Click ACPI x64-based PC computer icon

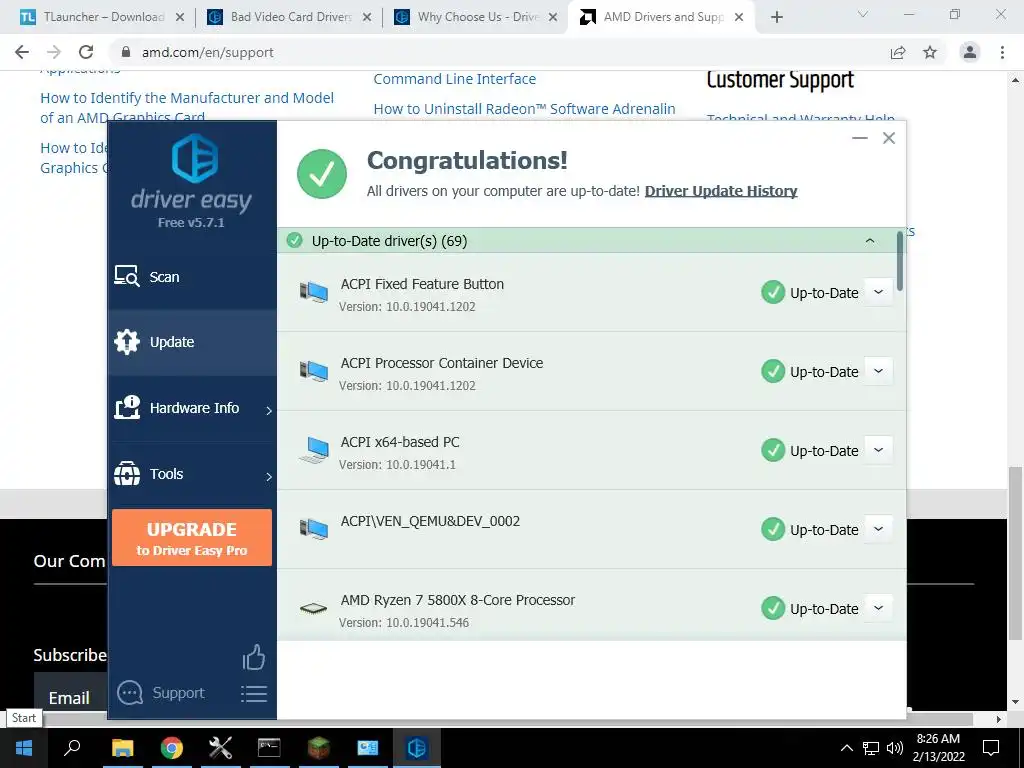[x=314, y=450]
